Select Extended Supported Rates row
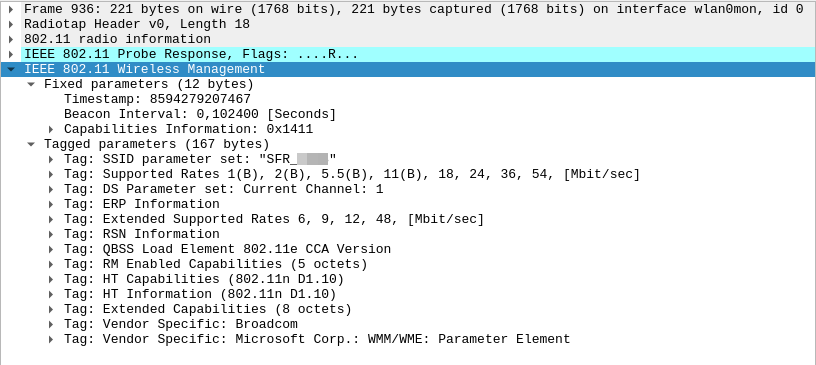Viewport: 816px width, 365px height. point(408,219)
